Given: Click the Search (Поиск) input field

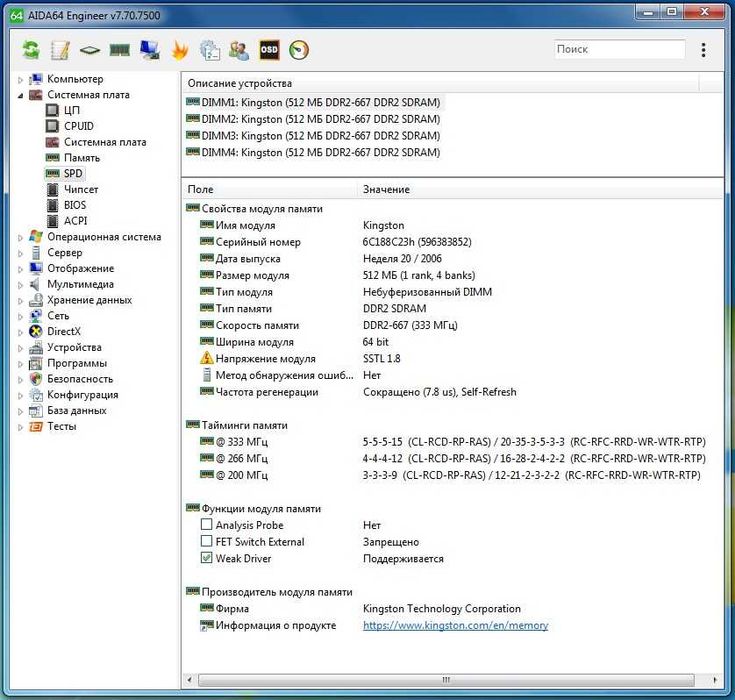Looking at the screenshot, I should coord(620,49).
